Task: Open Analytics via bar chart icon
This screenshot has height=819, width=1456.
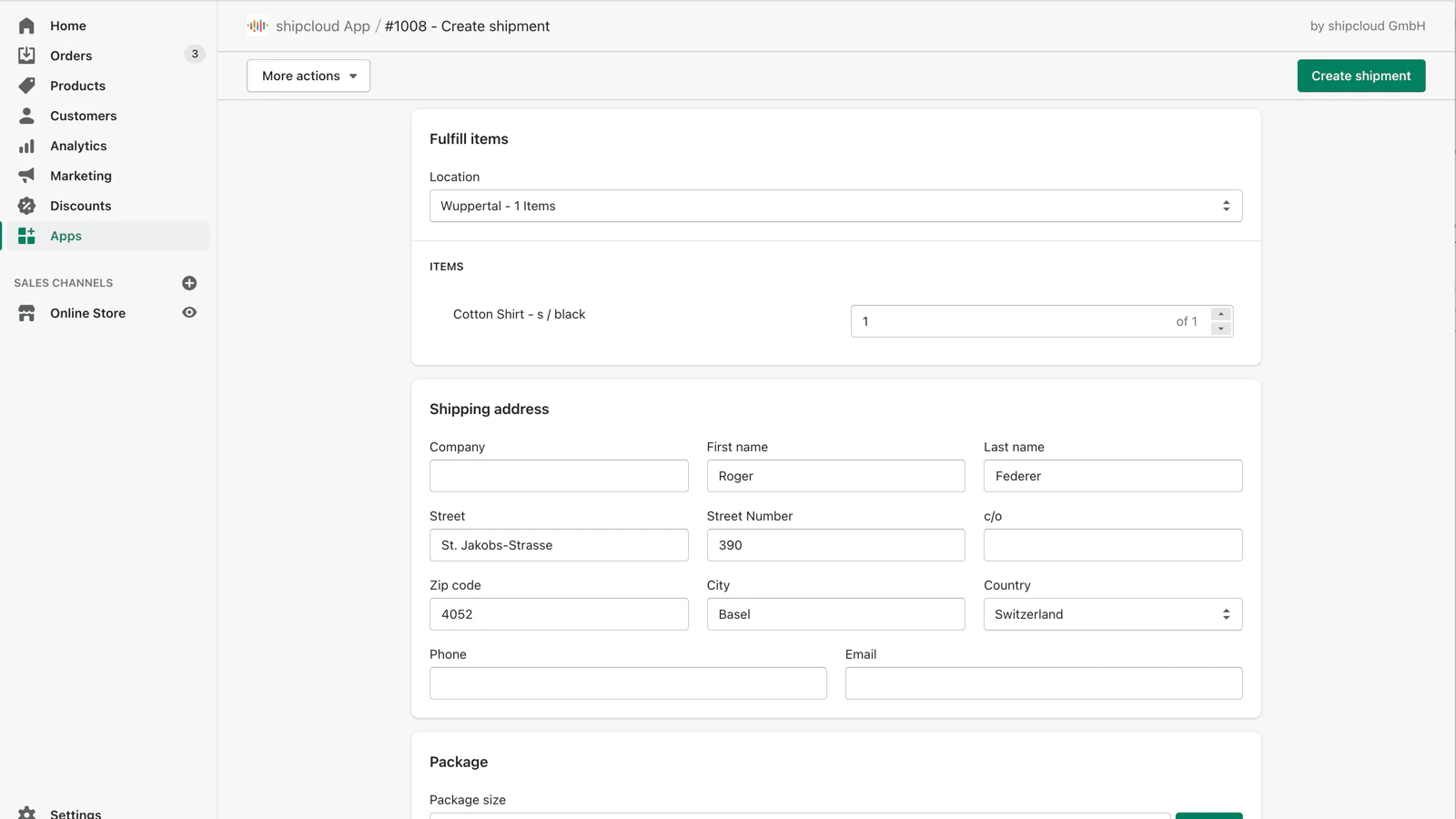Action: pyautogui.click(x=26, y=146)
